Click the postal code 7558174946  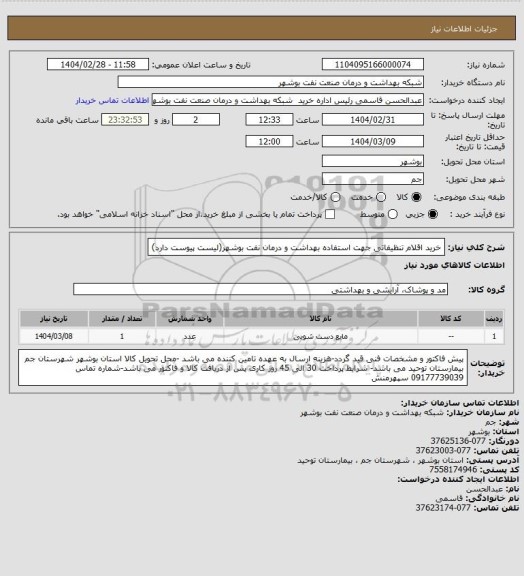click(x=453, y=469)
